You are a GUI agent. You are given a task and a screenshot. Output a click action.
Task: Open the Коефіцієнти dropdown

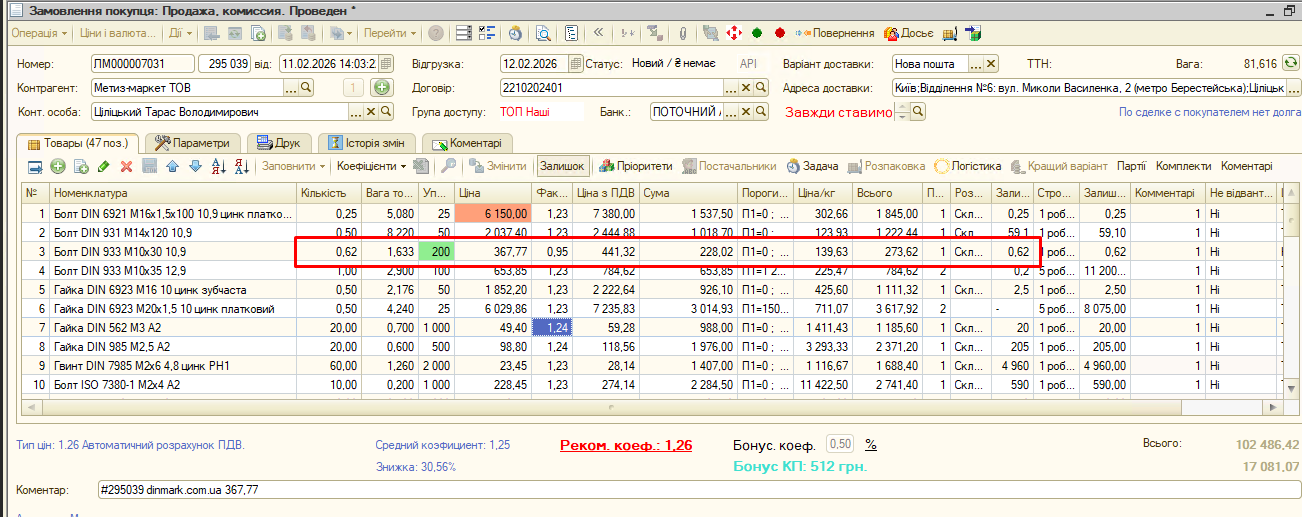(x=370, y=166)
